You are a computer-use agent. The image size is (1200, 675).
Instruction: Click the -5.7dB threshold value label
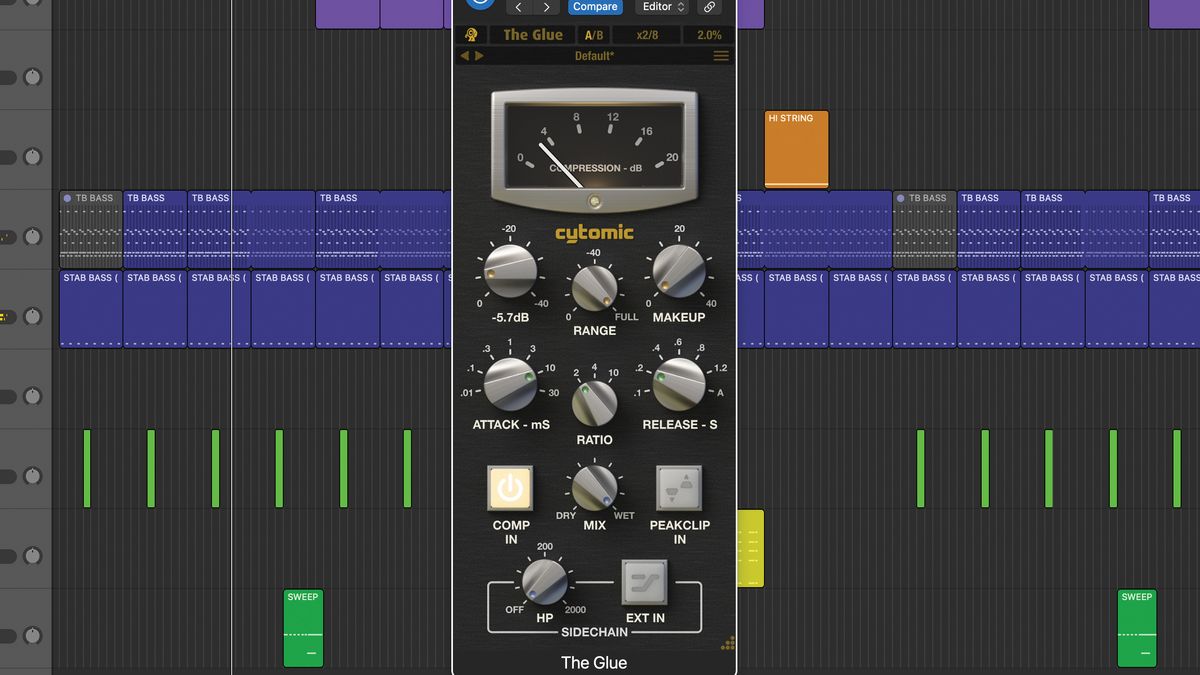tap(510, 318)
